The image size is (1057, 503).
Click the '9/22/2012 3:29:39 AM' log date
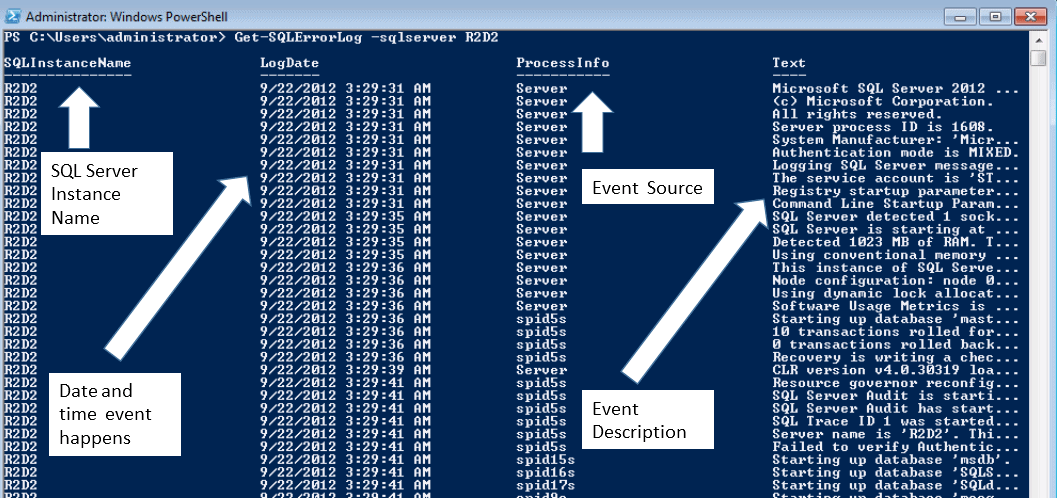pyautogui.click(x=346, y=370)
